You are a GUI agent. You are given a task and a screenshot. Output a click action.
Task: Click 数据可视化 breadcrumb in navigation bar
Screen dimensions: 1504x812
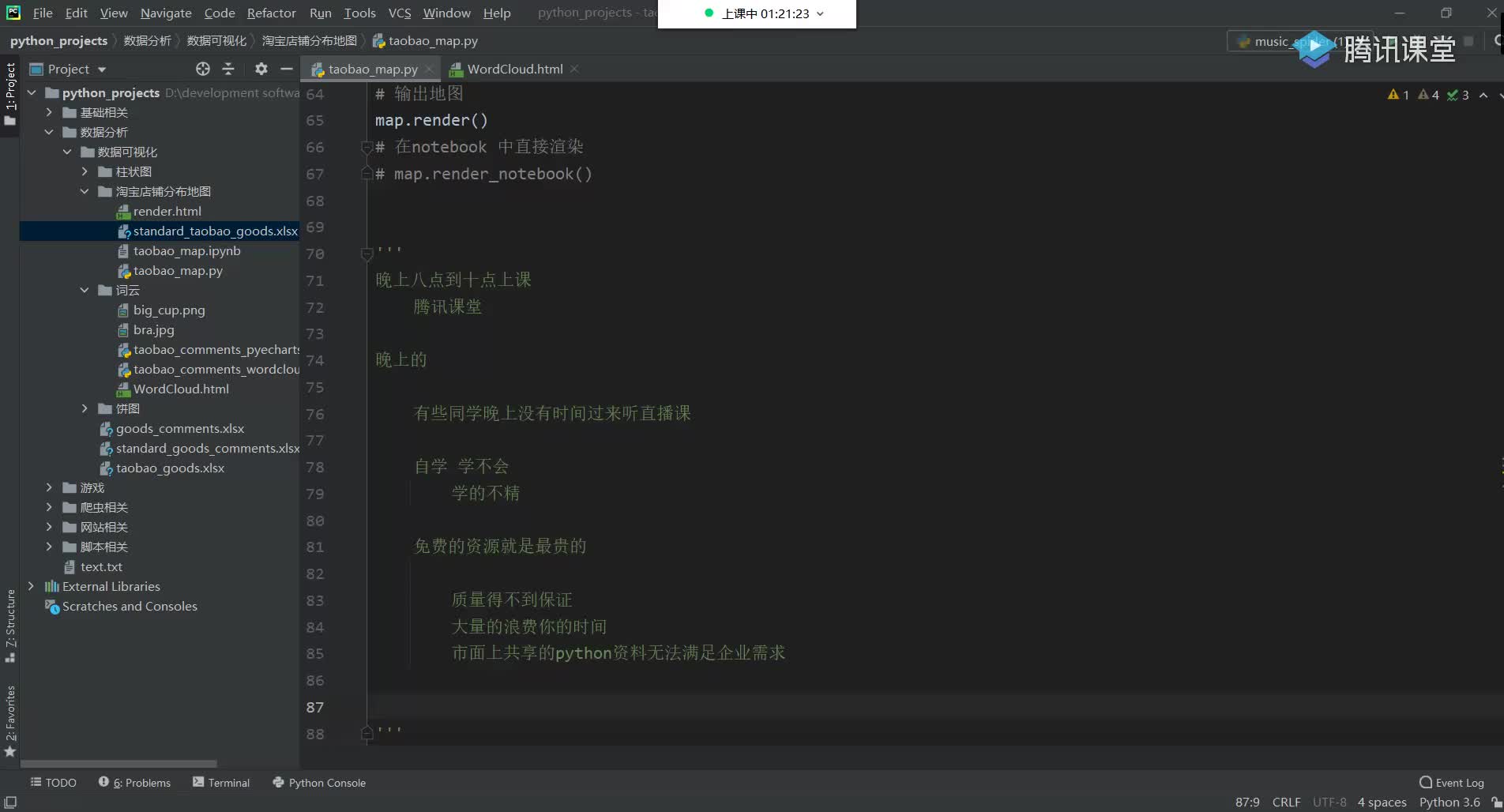coord(216,40)
